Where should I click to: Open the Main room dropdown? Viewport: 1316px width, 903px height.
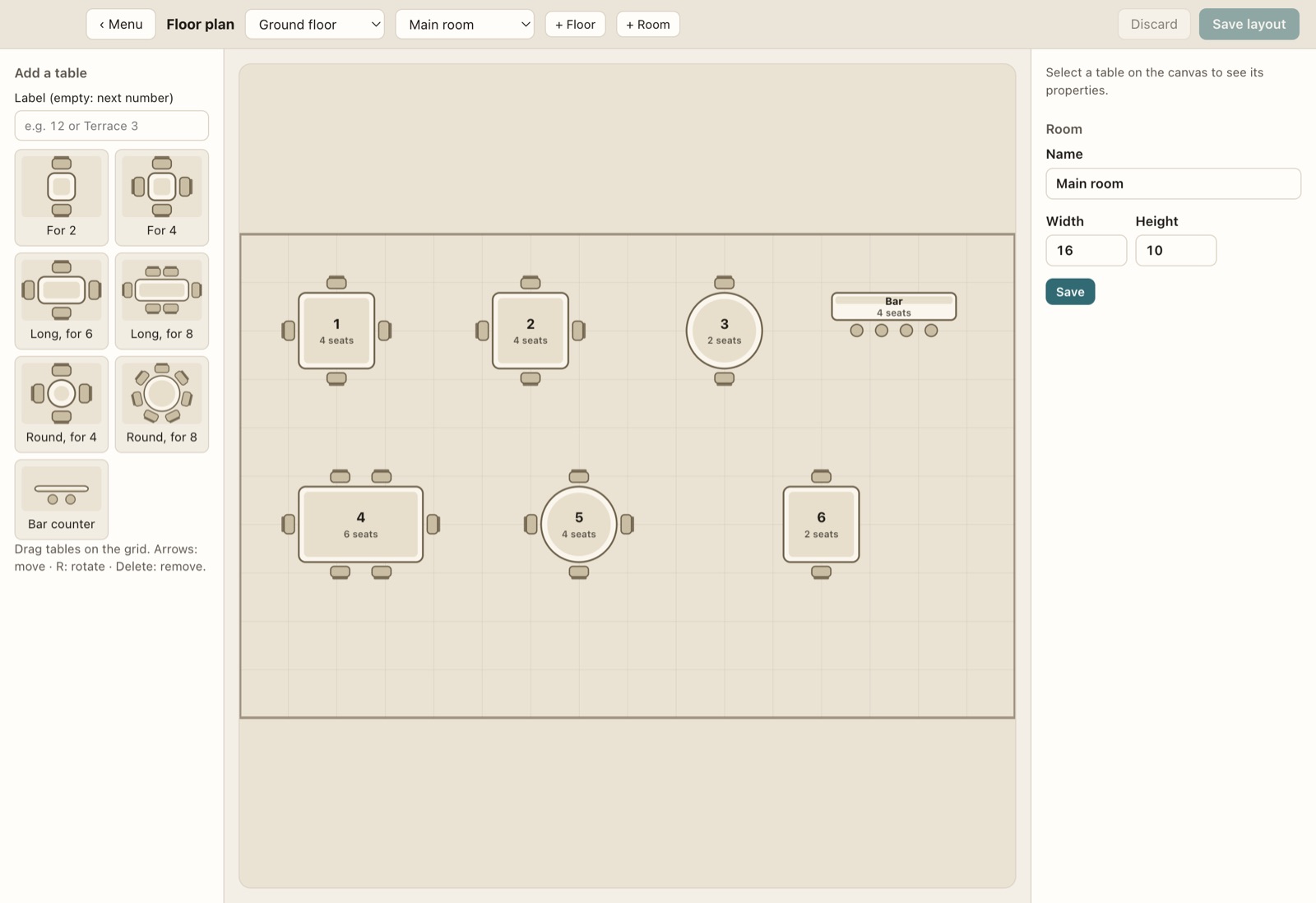465,25
